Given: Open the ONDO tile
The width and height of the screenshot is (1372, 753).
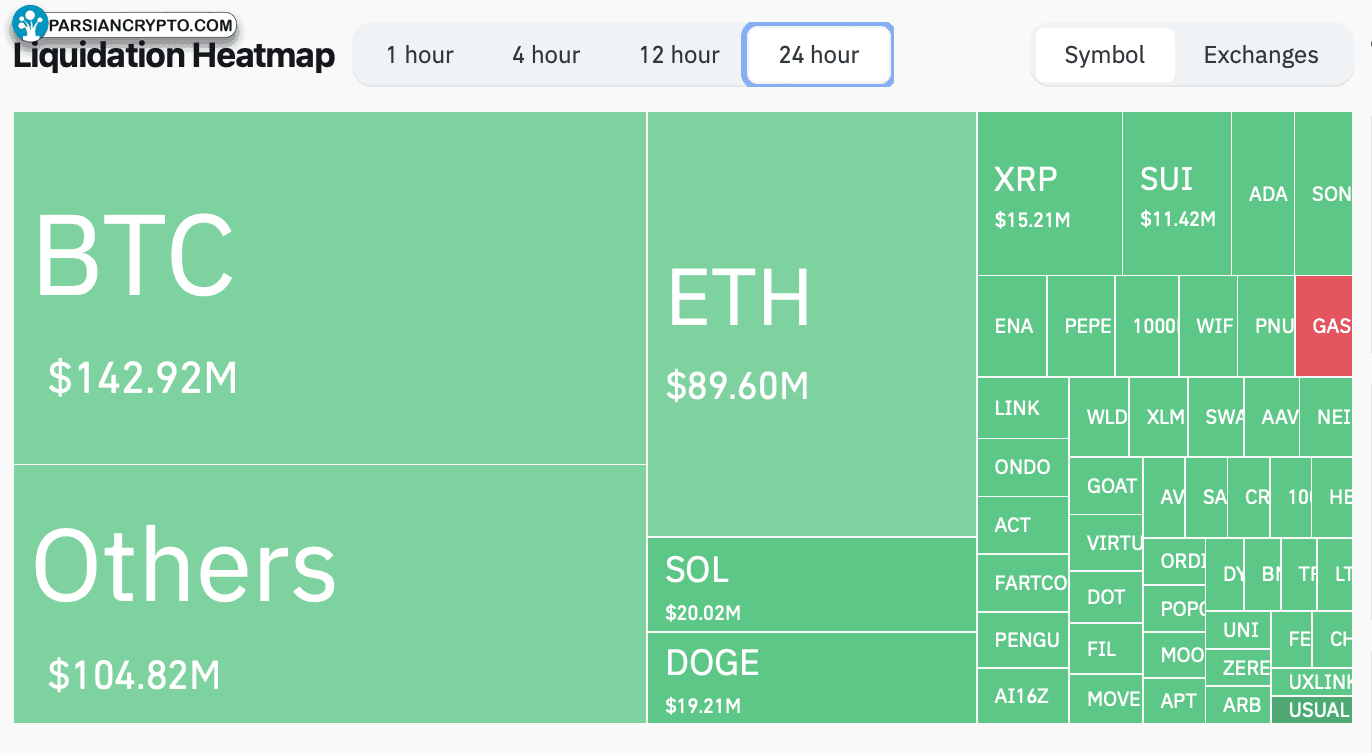Looking at the screenshot, I should click(1023, 467).
